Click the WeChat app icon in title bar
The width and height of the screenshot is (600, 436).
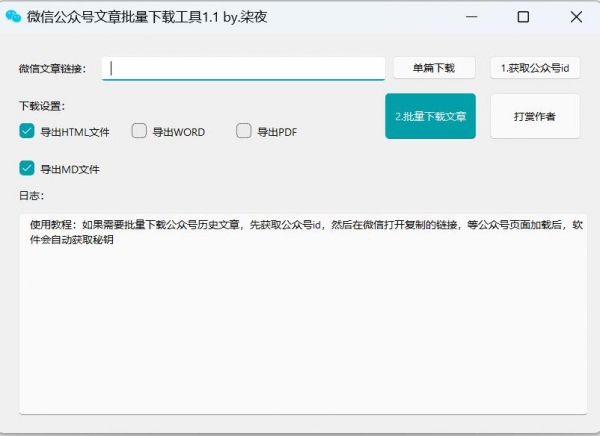click(x=13, y=16)
